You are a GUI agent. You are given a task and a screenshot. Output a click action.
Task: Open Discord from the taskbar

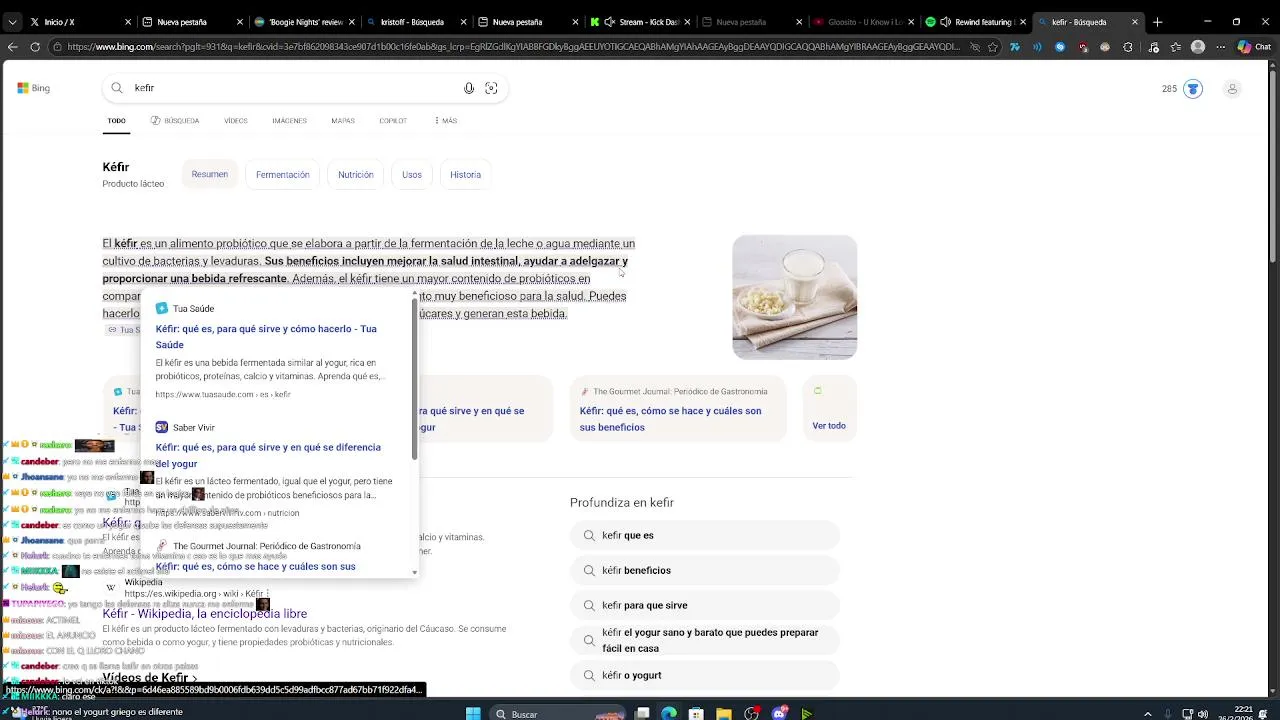[779, 713]
